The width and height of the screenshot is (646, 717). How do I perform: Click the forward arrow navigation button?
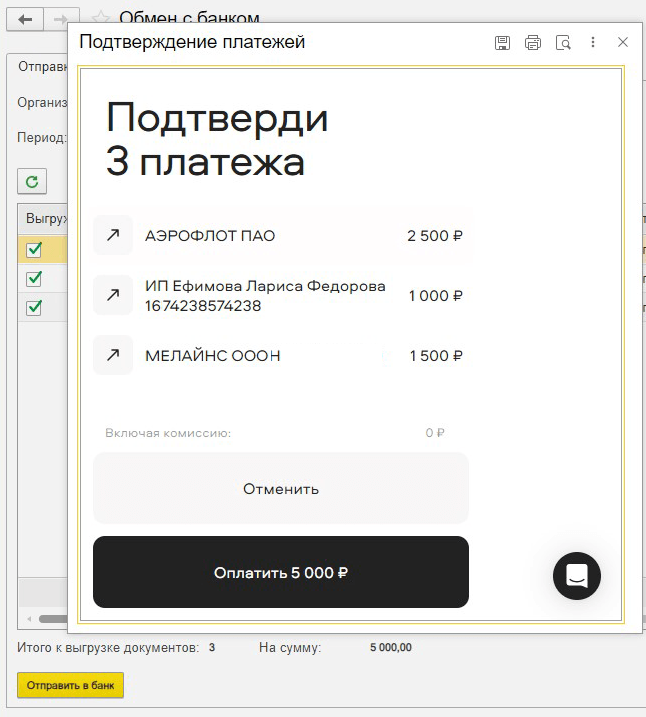(60, 19)
